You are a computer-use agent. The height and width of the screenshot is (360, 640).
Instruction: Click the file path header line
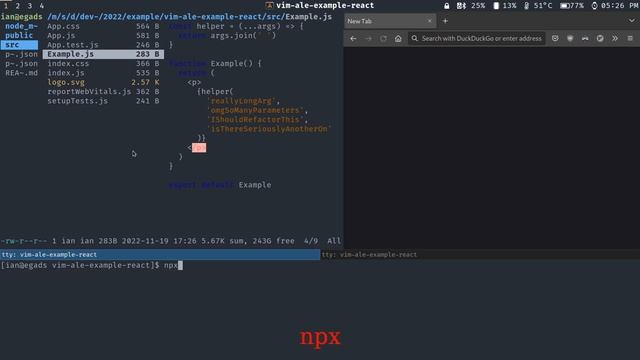click(x=189, y=17)
